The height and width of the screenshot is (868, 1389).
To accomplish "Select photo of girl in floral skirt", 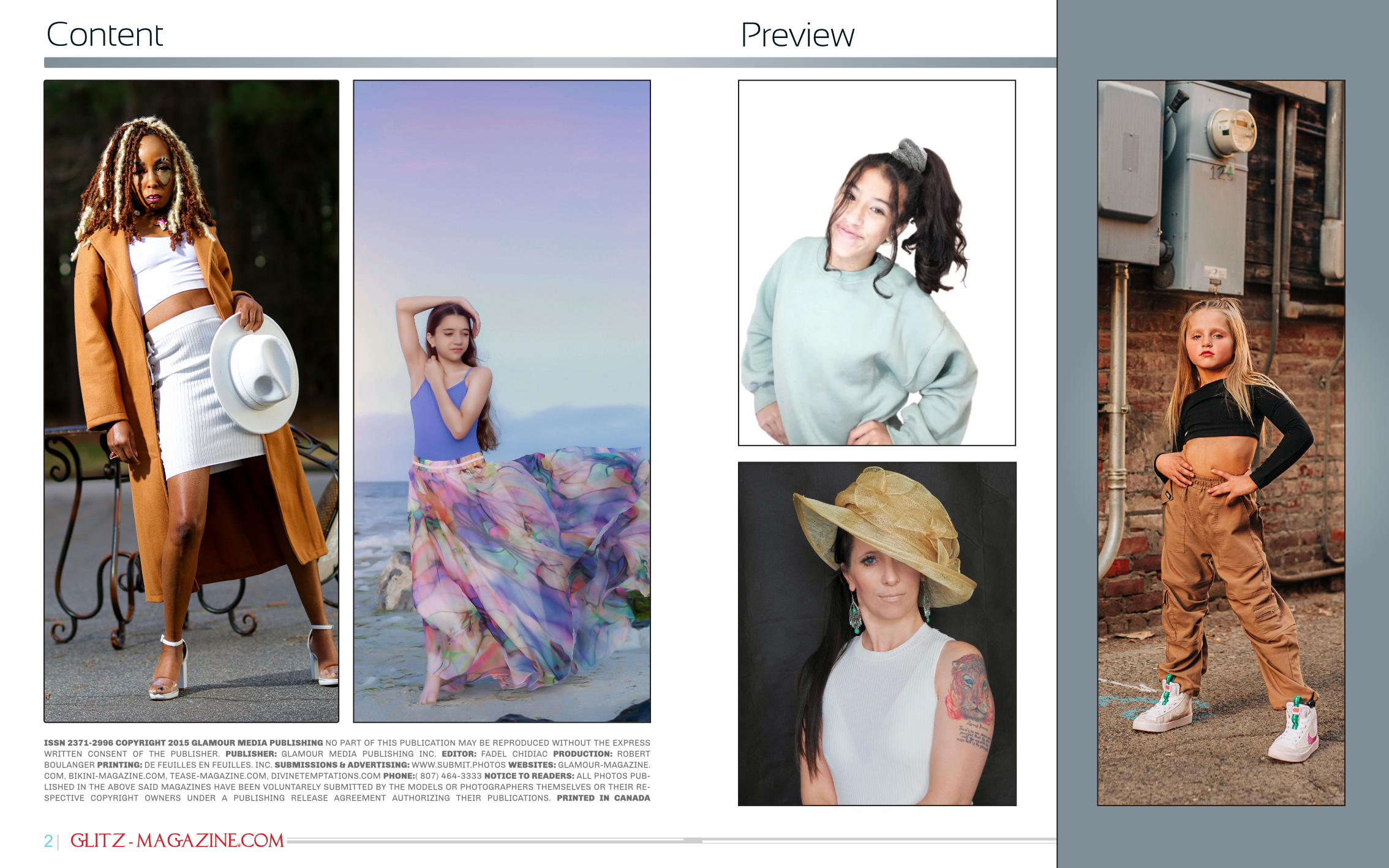I will [502, 401].
